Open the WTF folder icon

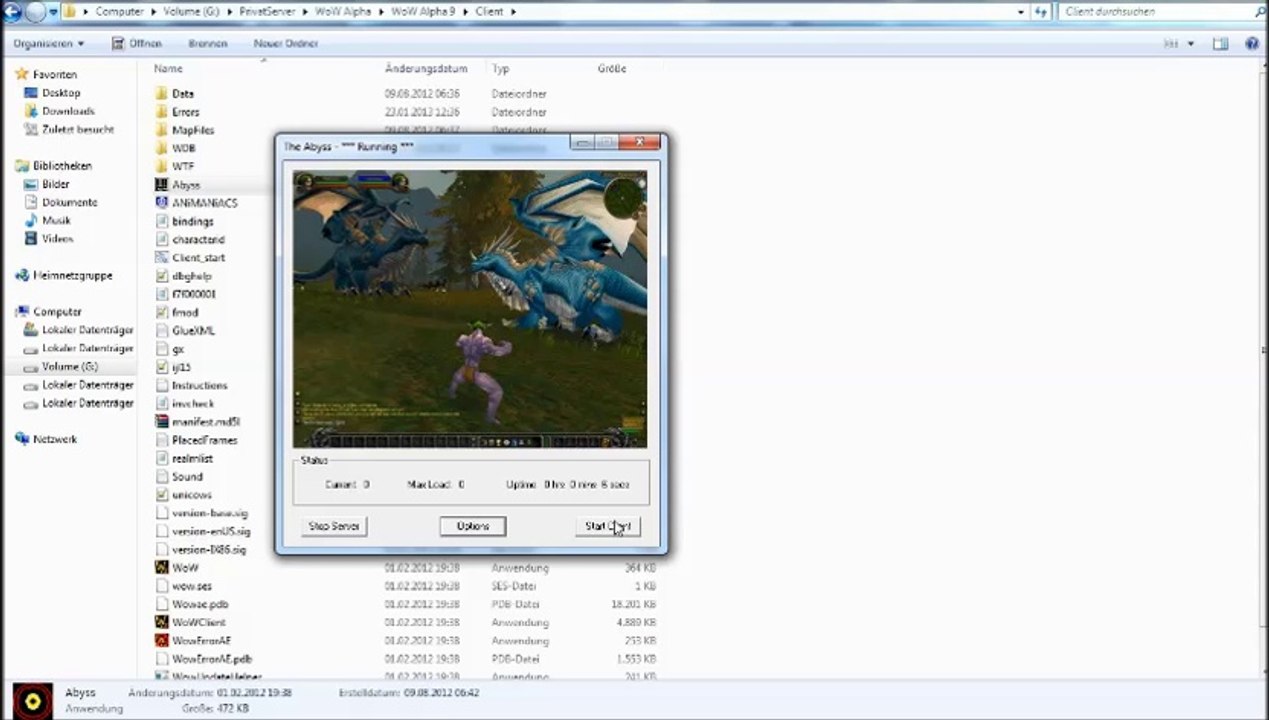pyautogui.click(x=162, y=166)
